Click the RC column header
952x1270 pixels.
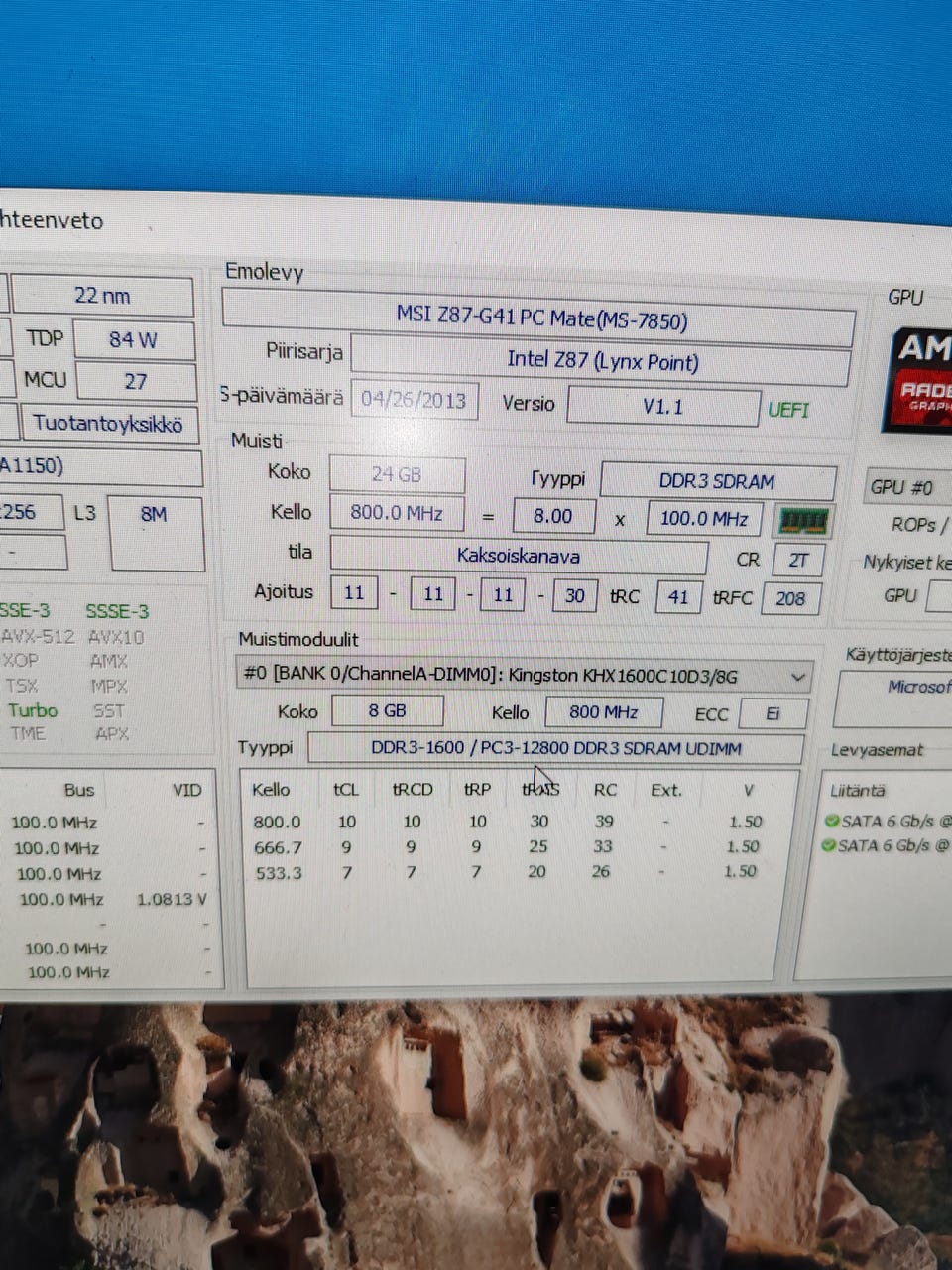coord(605,790)
